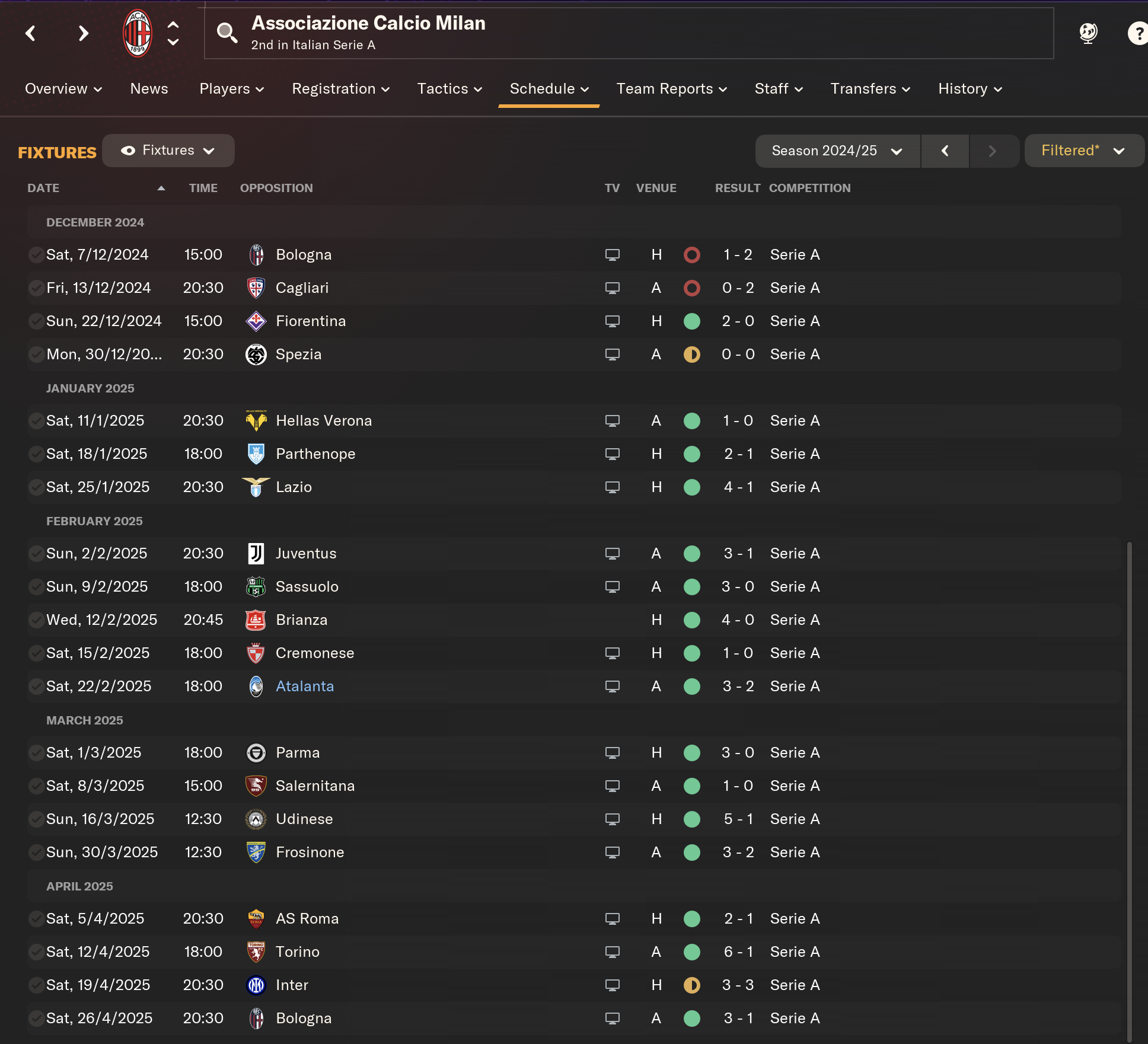The width and height of the screenshot is (1148, 1044).
Task: Open the world globe icon
Action: click(x=1088, y=33)
